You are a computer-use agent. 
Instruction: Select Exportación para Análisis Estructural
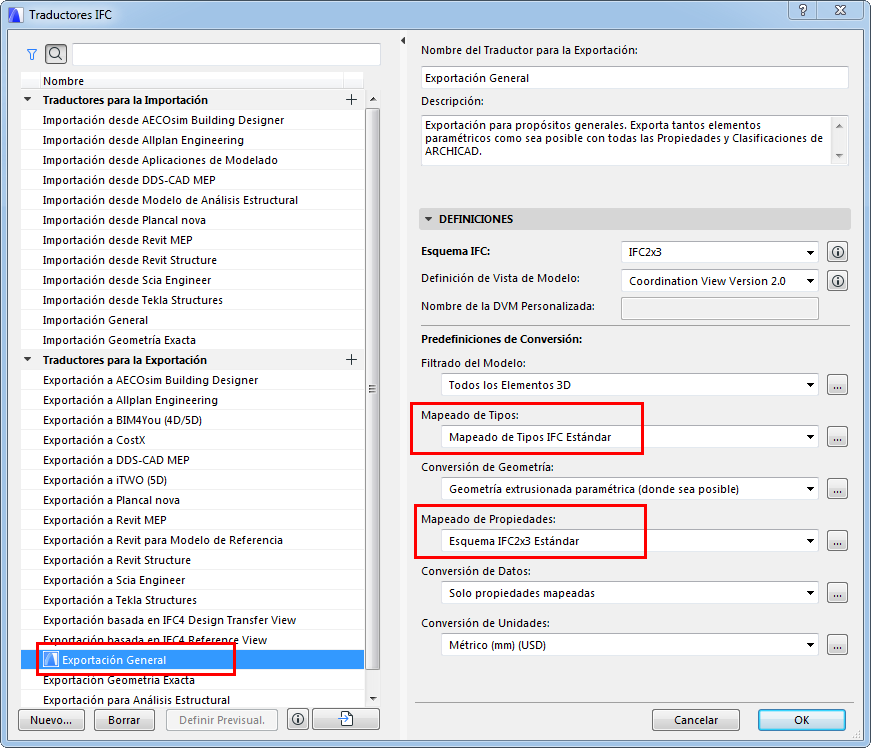tap(192, 700)
